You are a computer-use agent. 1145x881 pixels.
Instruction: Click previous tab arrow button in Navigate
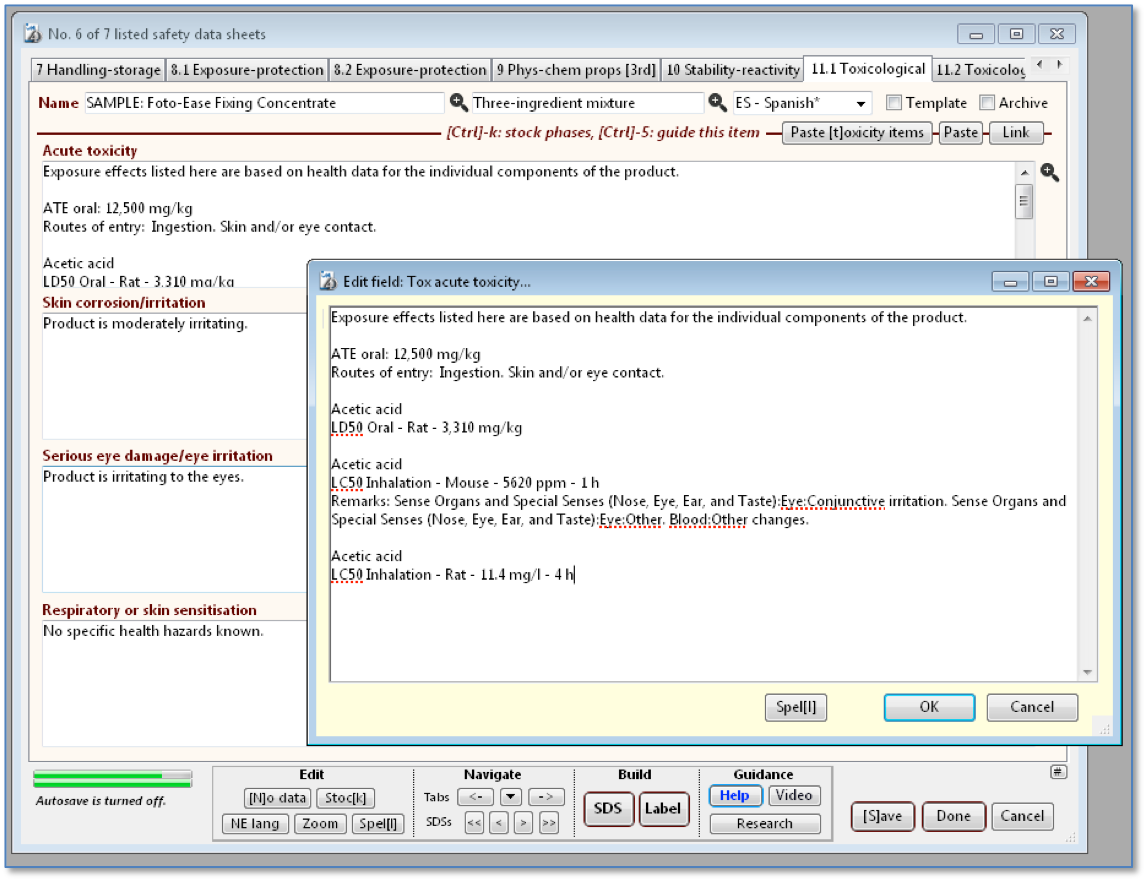[x=475, y=797]
